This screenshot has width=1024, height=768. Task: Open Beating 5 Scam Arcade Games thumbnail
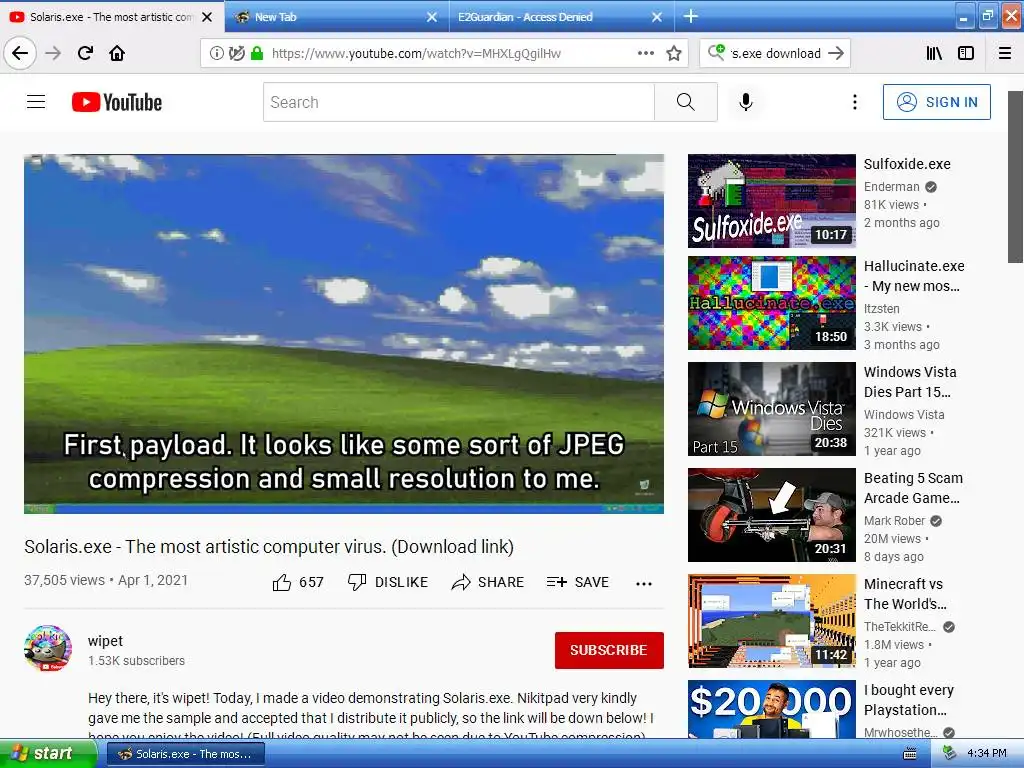[772, 515]
